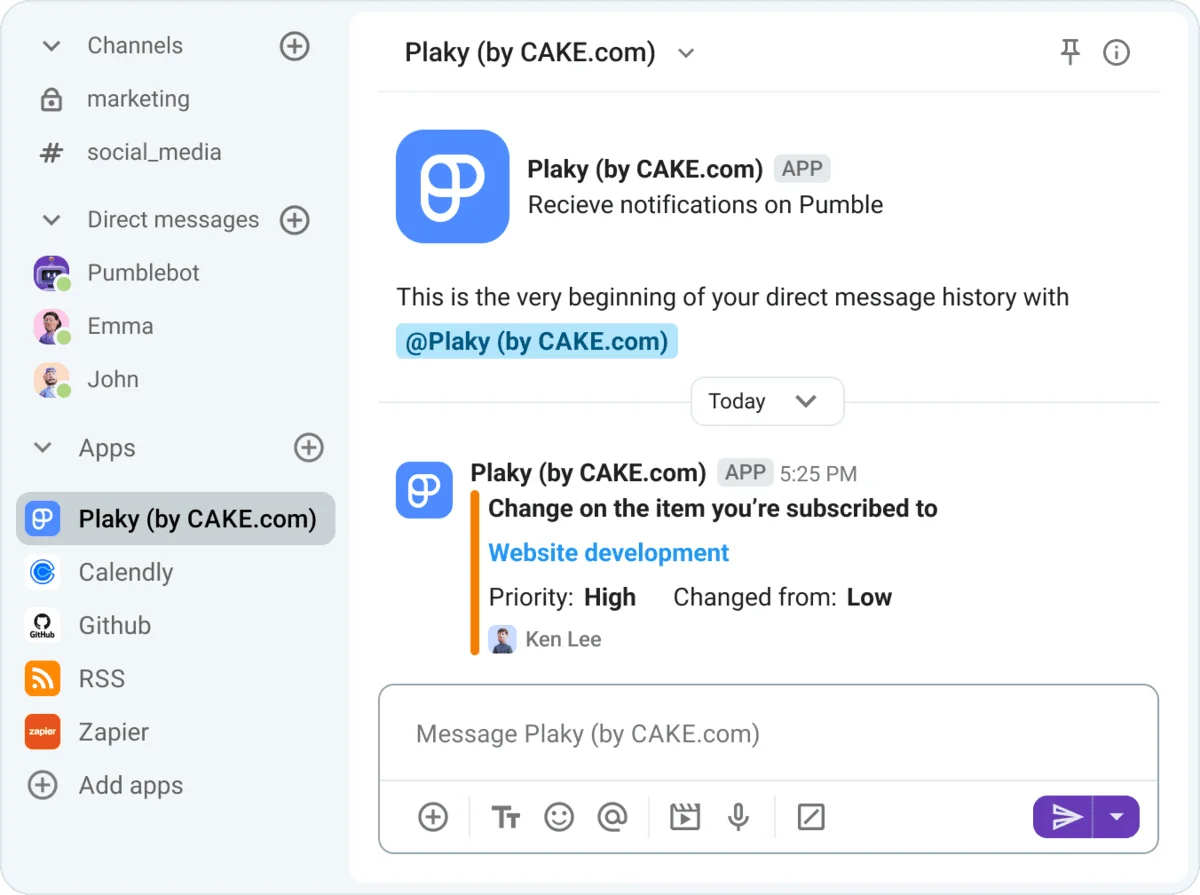Viewport: 1200px width, 895px height.
Task: Open the Calendly app integration
Action: [125, 572]
